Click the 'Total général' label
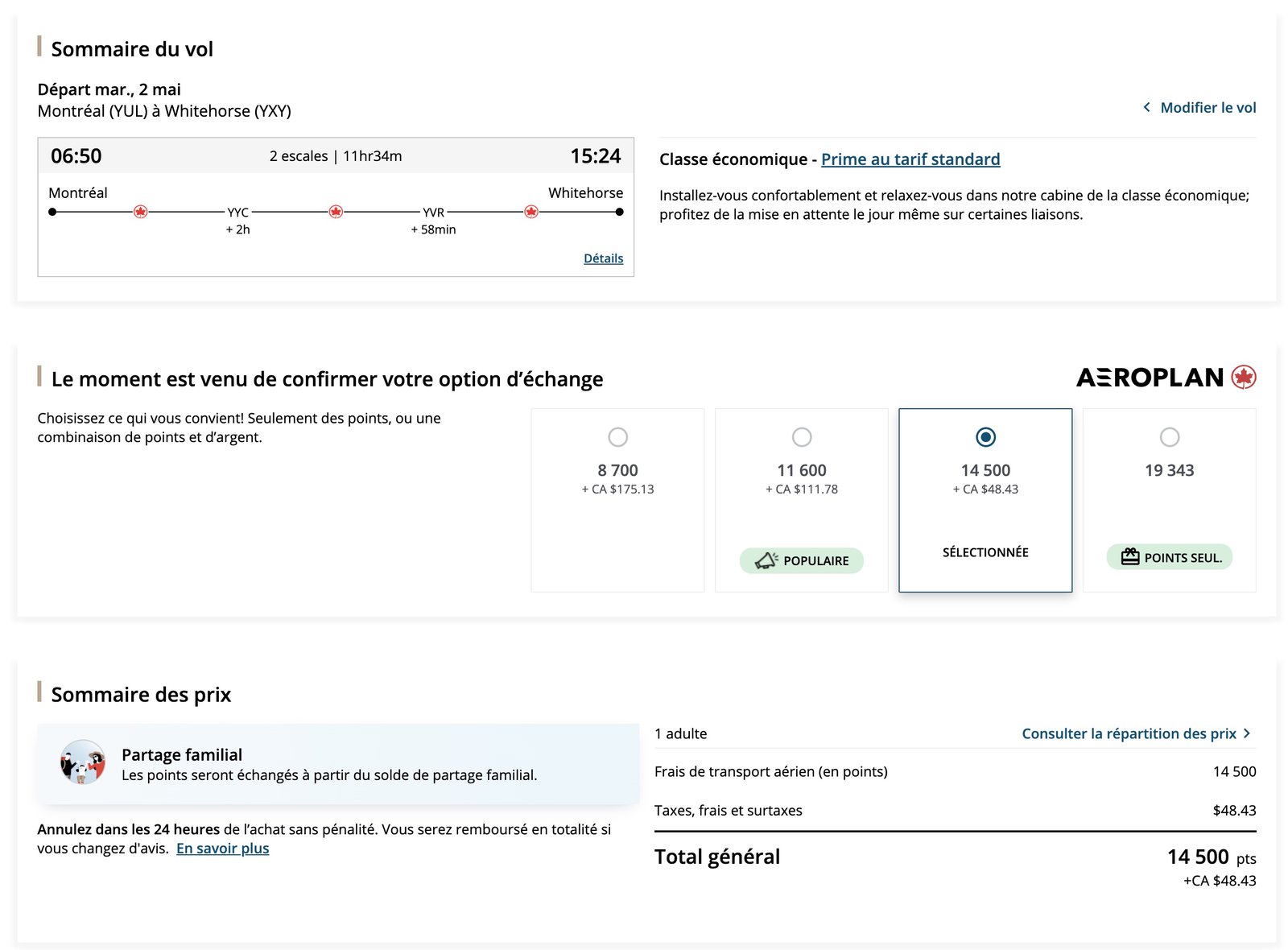 point(717,857)
